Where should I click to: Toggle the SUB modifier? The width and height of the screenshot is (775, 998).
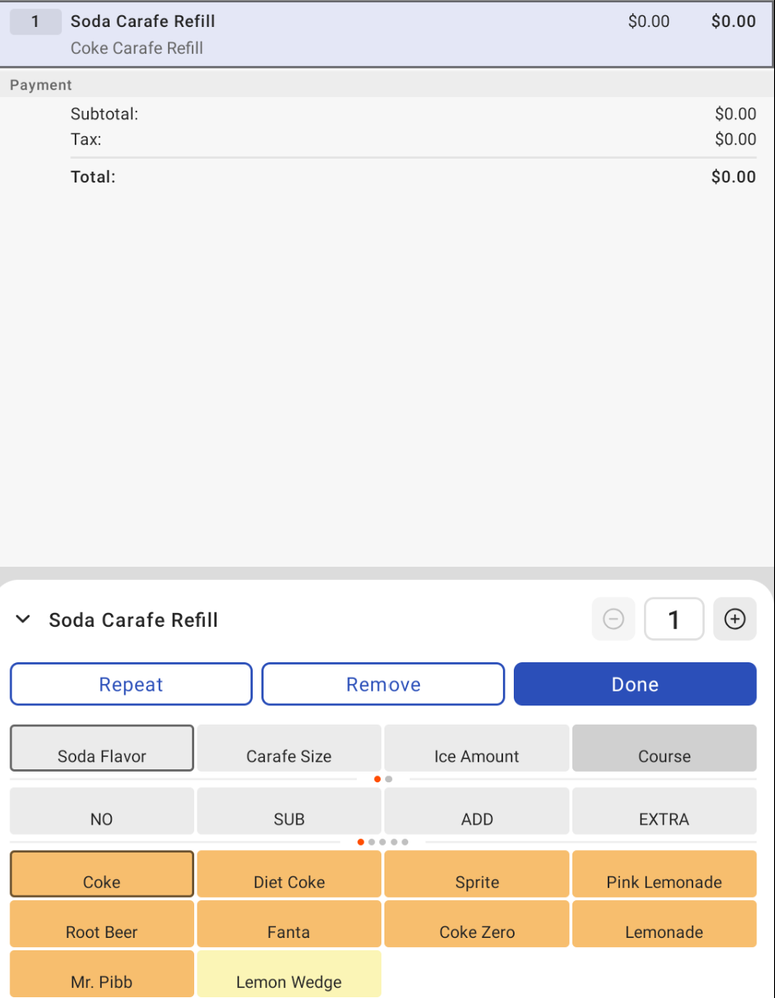tap(289, 811)
